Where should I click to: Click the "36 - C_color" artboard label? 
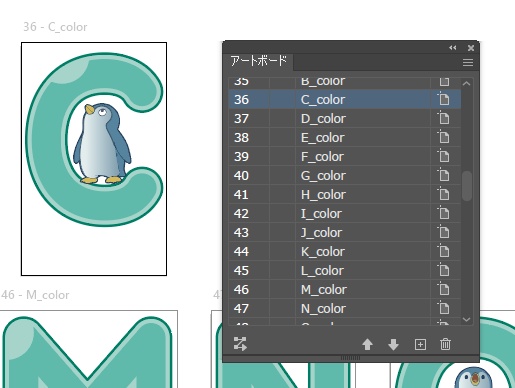point(55,27)
